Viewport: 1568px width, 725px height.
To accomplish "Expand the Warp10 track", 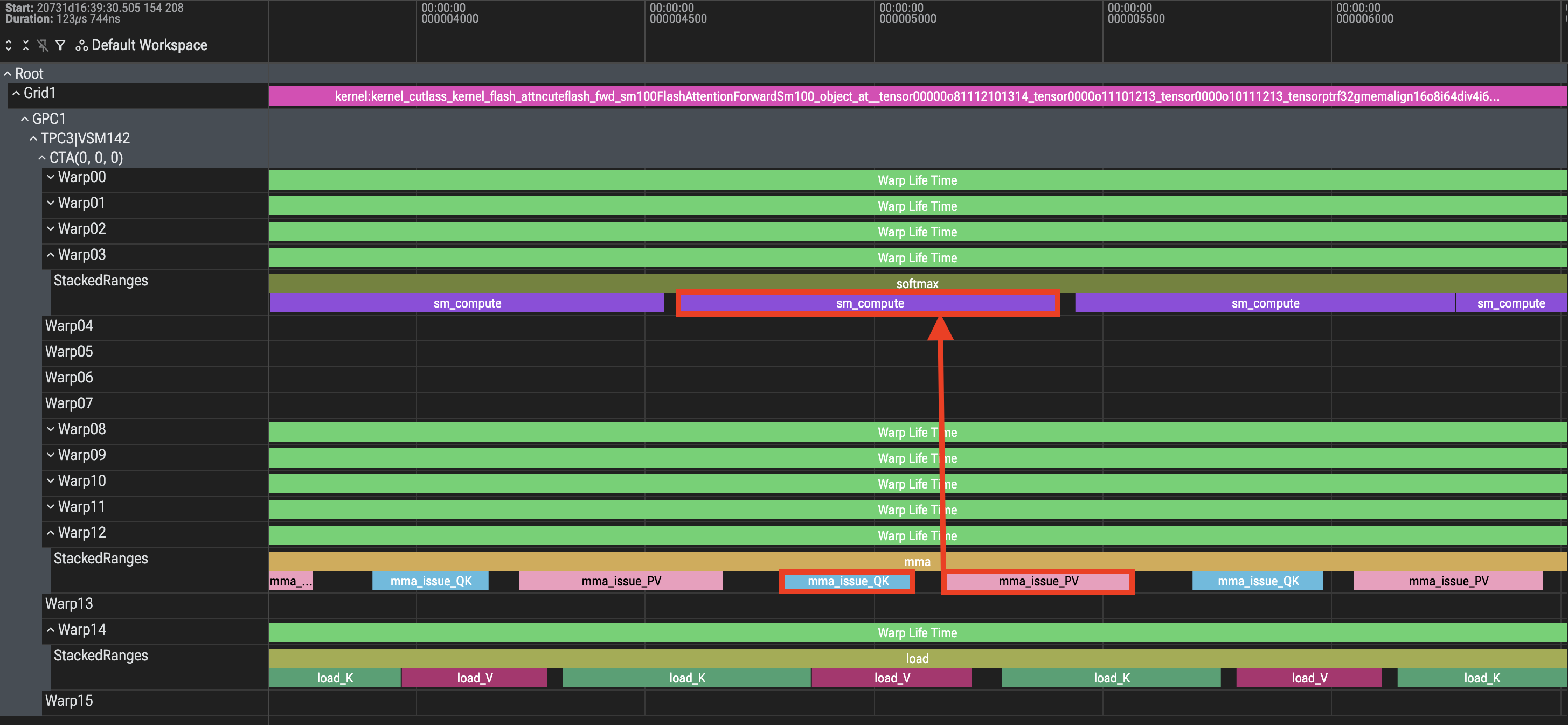I will pyautogui.click(x=51, y=480).
